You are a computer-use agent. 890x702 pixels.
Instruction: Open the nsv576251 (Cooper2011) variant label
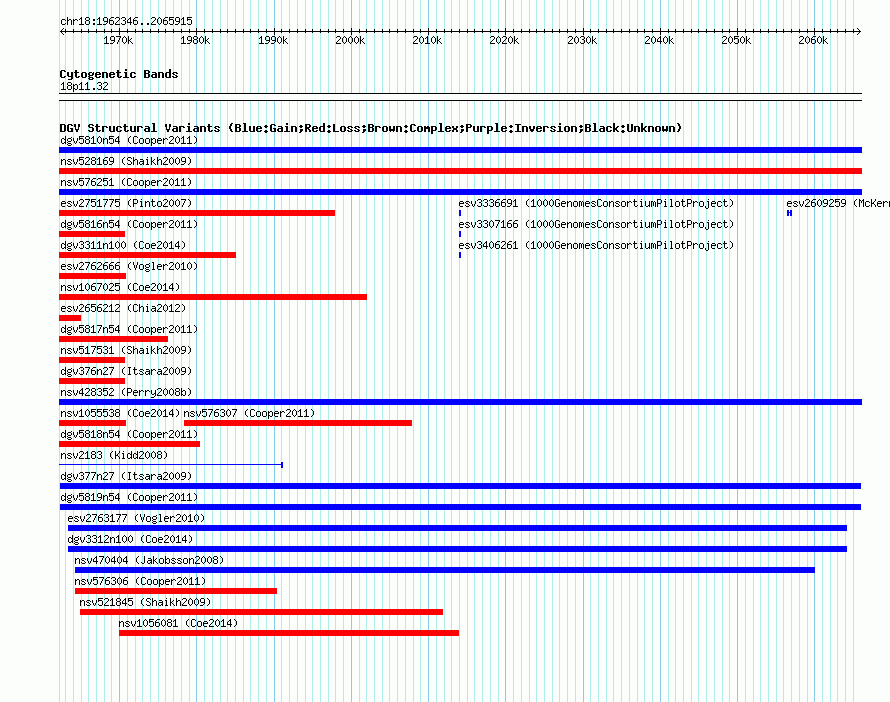[126, 182]
